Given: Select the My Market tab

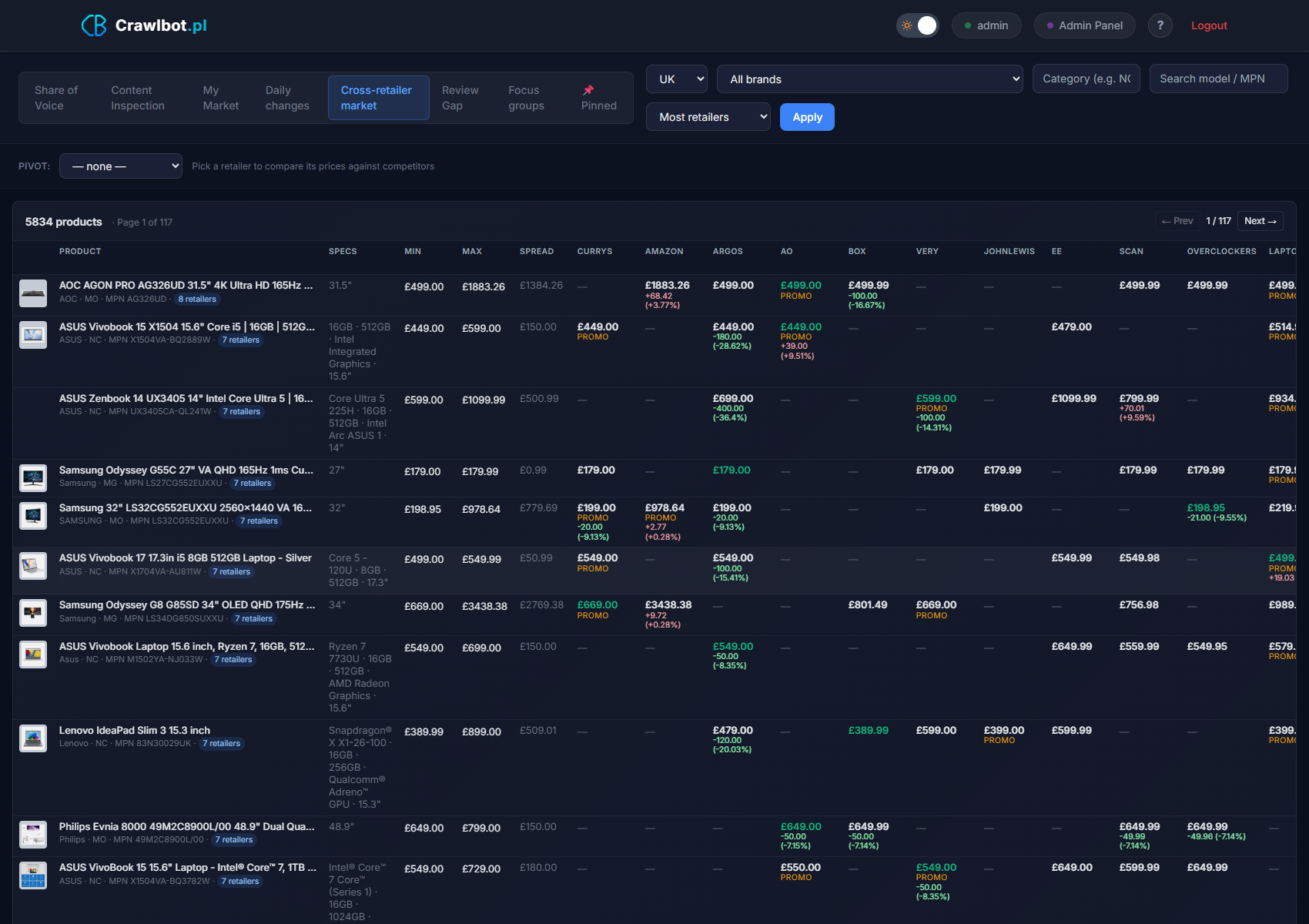Looking at the screenshot, I should [221, 98].
